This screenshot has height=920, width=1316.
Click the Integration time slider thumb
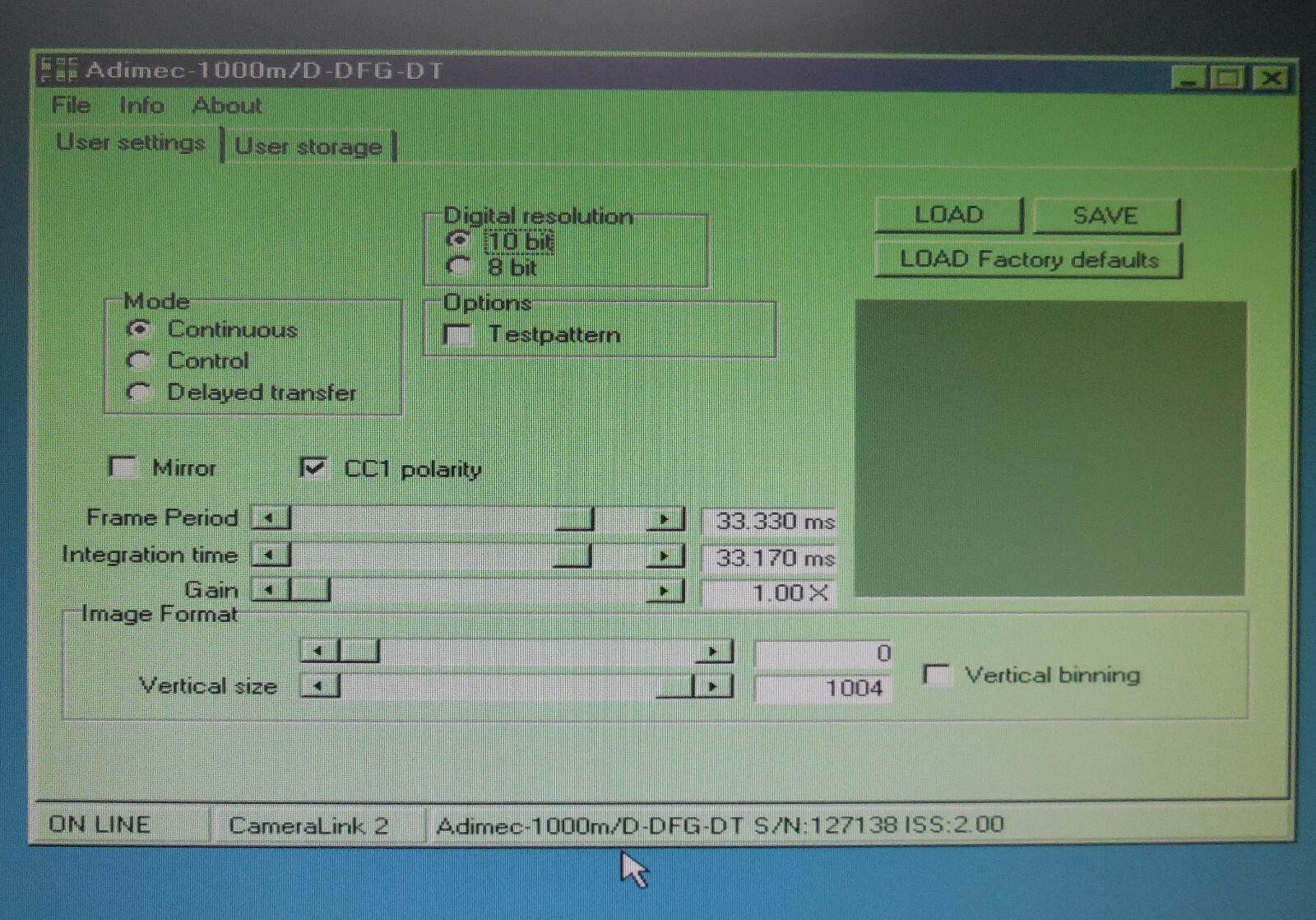coord(572,556)
